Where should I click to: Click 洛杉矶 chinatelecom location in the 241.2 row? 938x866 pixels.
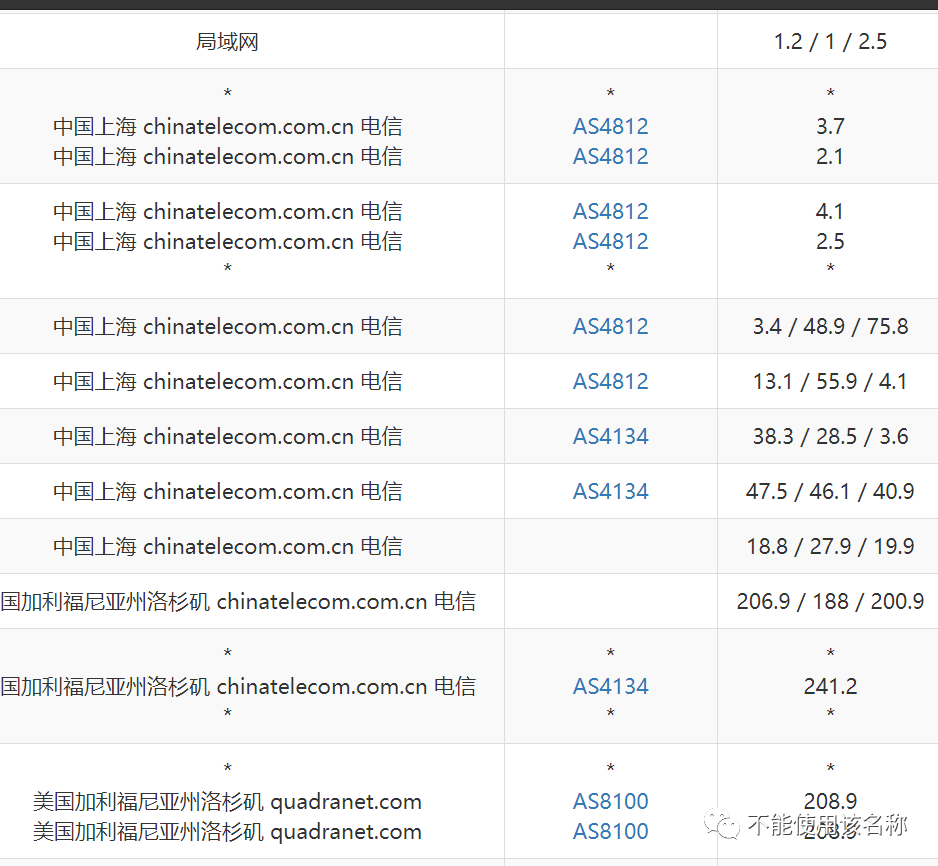(238, 686)
